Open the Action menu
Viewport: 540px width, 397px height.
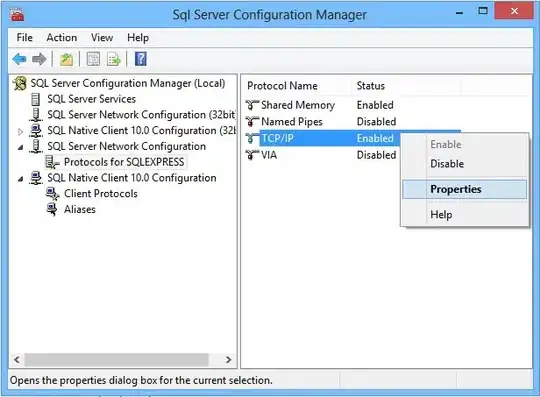pyautogui.click(x=62, y=38)
